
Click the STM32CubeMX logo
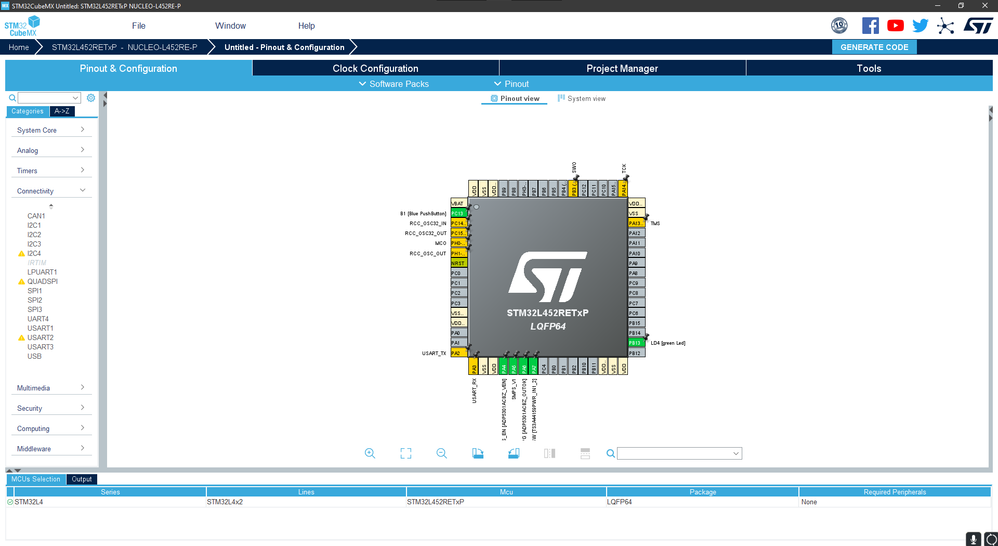(22, 26)
